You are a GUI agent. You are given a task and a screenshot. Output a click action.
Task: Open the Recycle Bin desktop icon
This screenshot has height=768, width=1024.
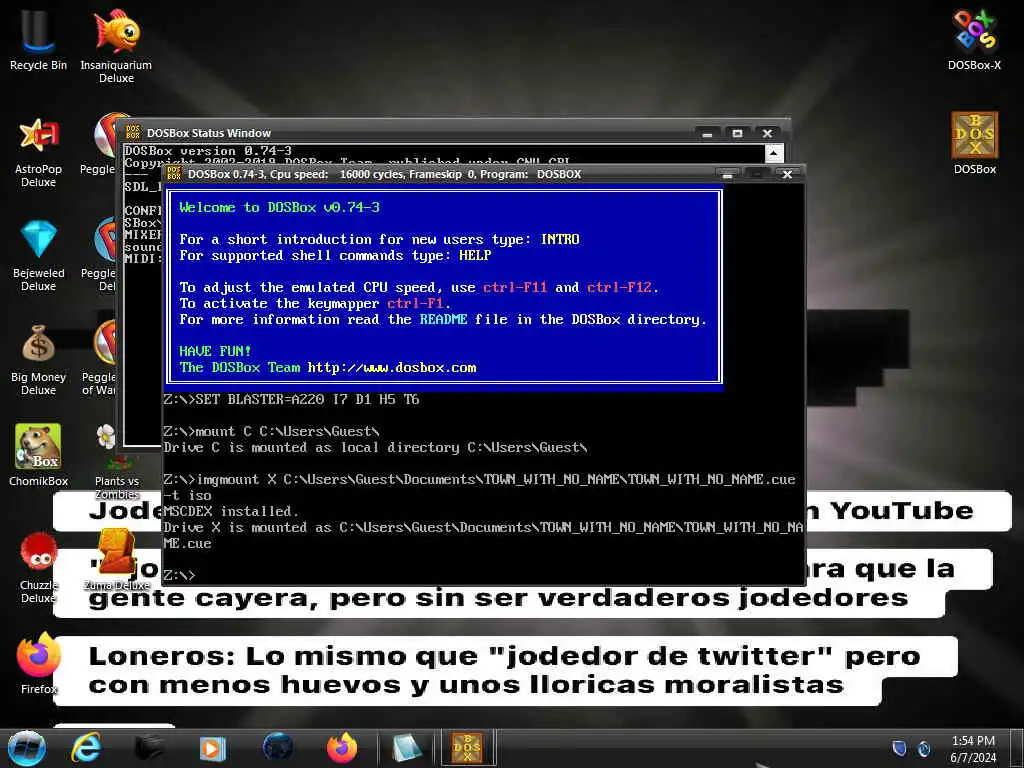pyautogui.click(x=38, y=39)
